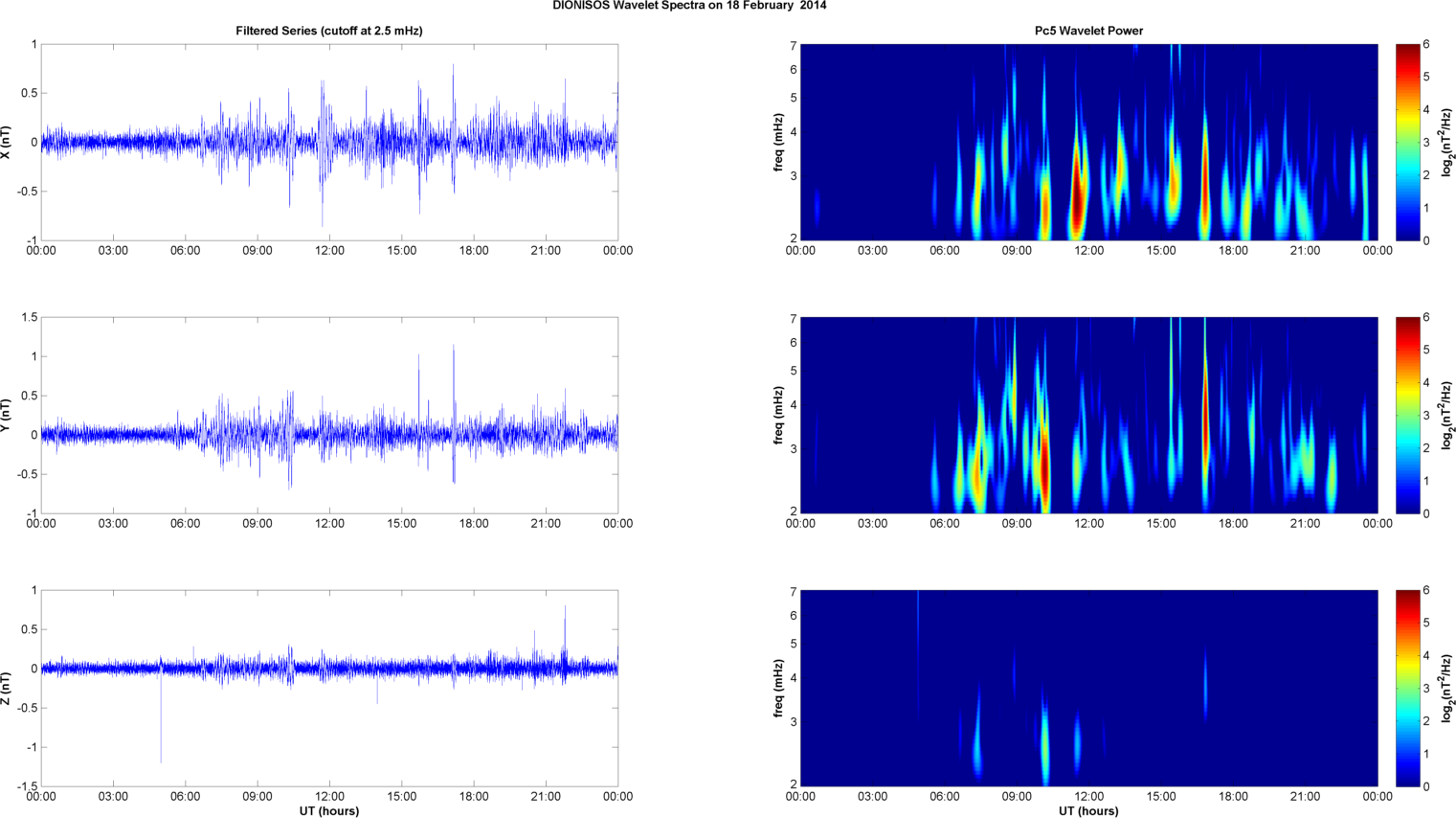1456x818 pixels.
Task: Click the red power peak near 10:00 in Y spectrogram
Action: [x=1044, y=469]
